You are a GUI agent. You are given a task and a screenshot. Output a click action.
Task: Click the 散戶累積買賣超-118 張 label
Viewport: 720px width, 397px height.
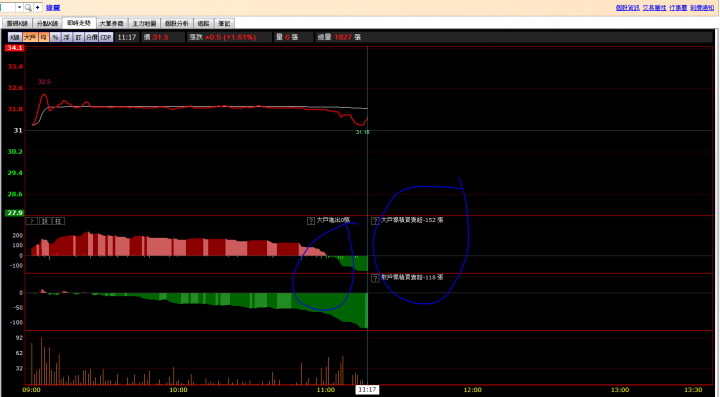point(412,277)
